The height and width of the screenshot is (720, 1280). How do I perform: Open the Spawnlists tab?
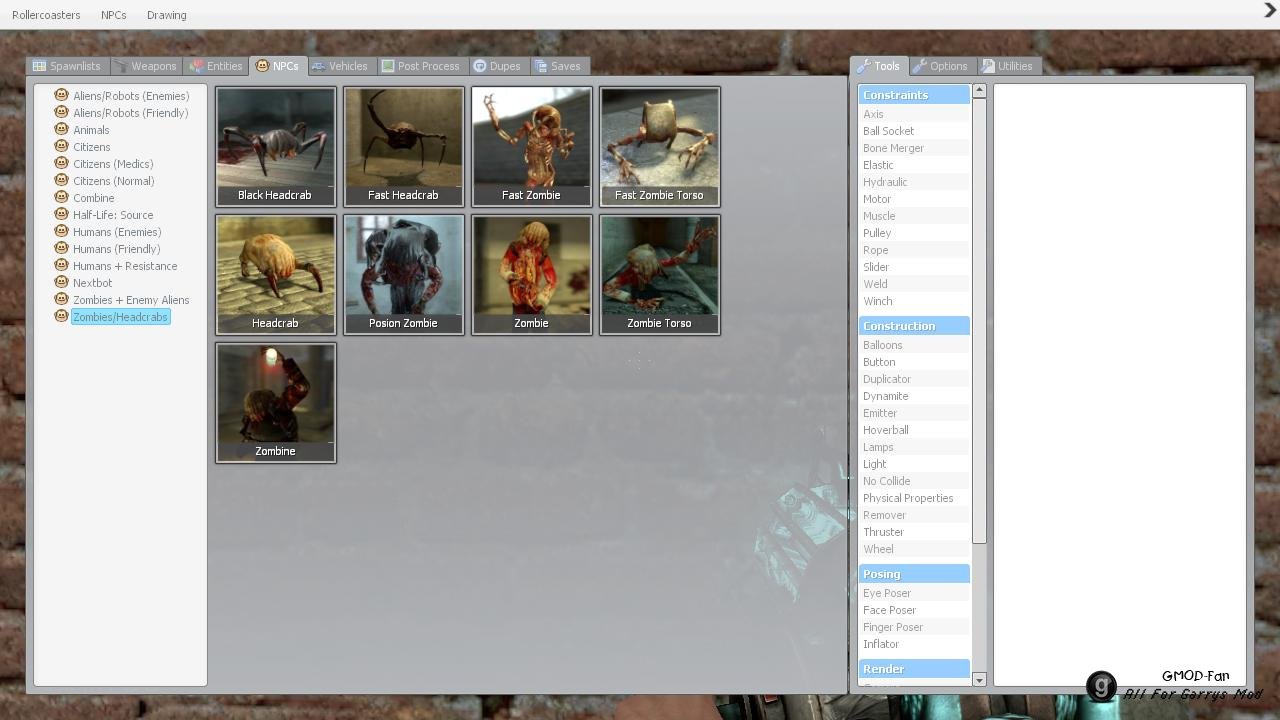[x=67, y=66]
